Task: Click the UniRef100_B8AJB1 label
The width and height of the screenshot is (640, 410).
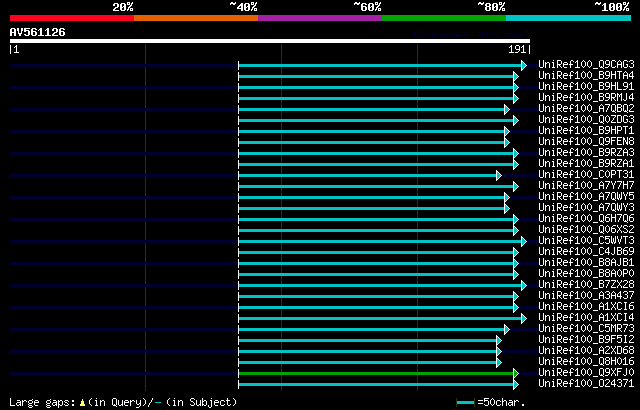Action: click(586, 263)
